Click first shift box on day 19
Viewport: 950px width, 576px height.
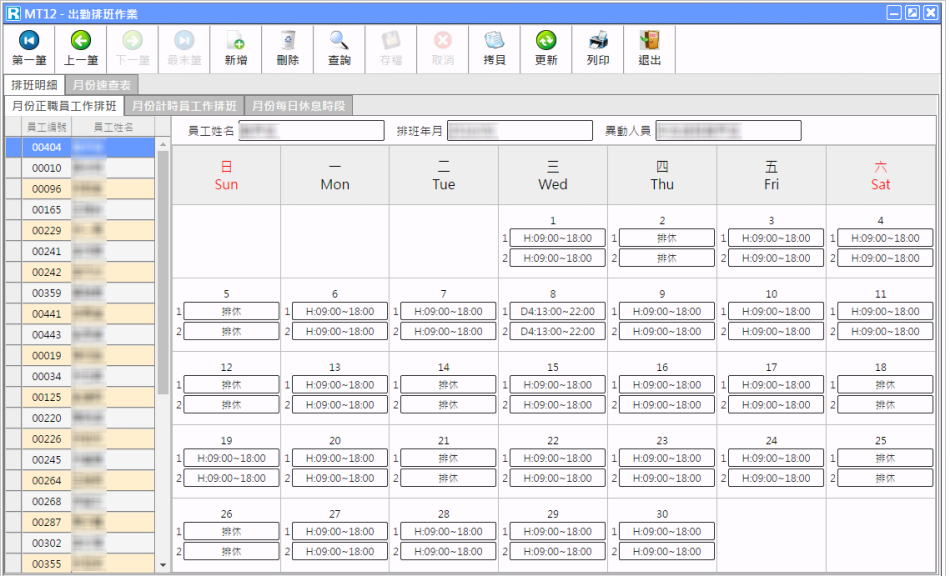point(231,458)
